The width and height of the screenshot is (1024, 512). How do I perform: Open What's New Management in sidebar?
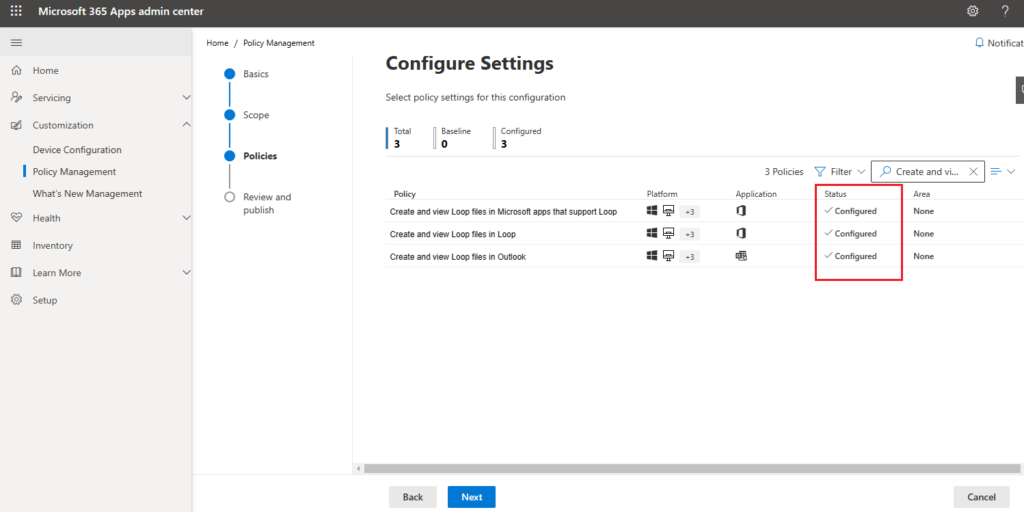click(x=88, y=194)
